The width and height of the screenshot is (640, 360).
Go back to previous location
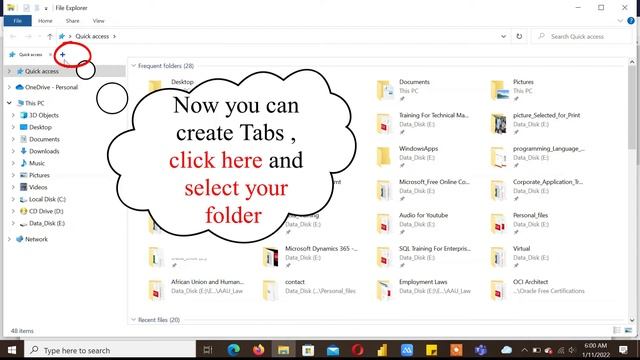point(13,36)
